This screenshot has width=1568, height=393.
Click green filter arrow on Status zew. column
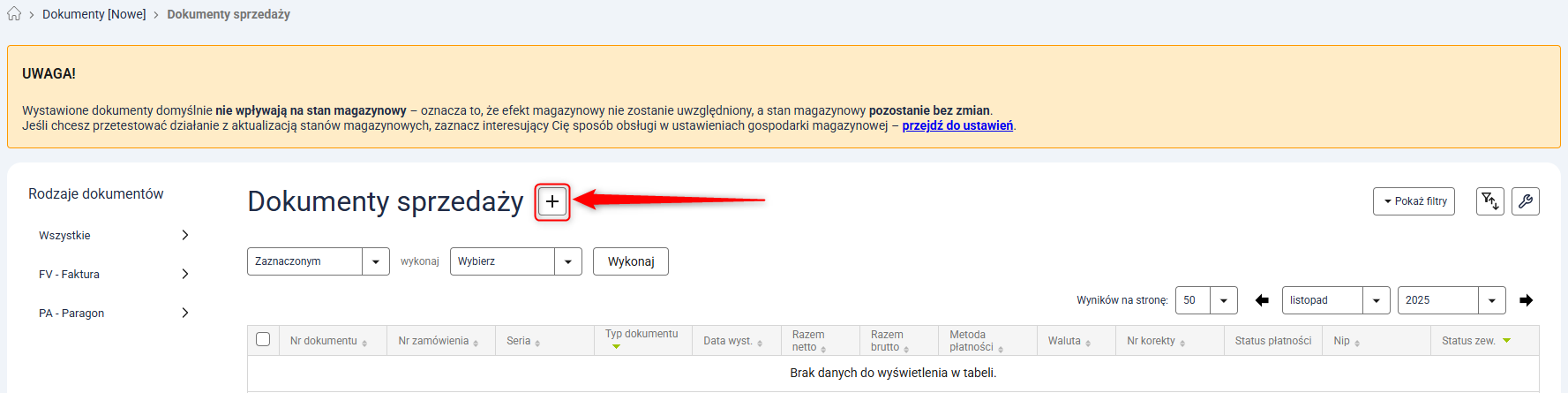(x=1506, y=341)
